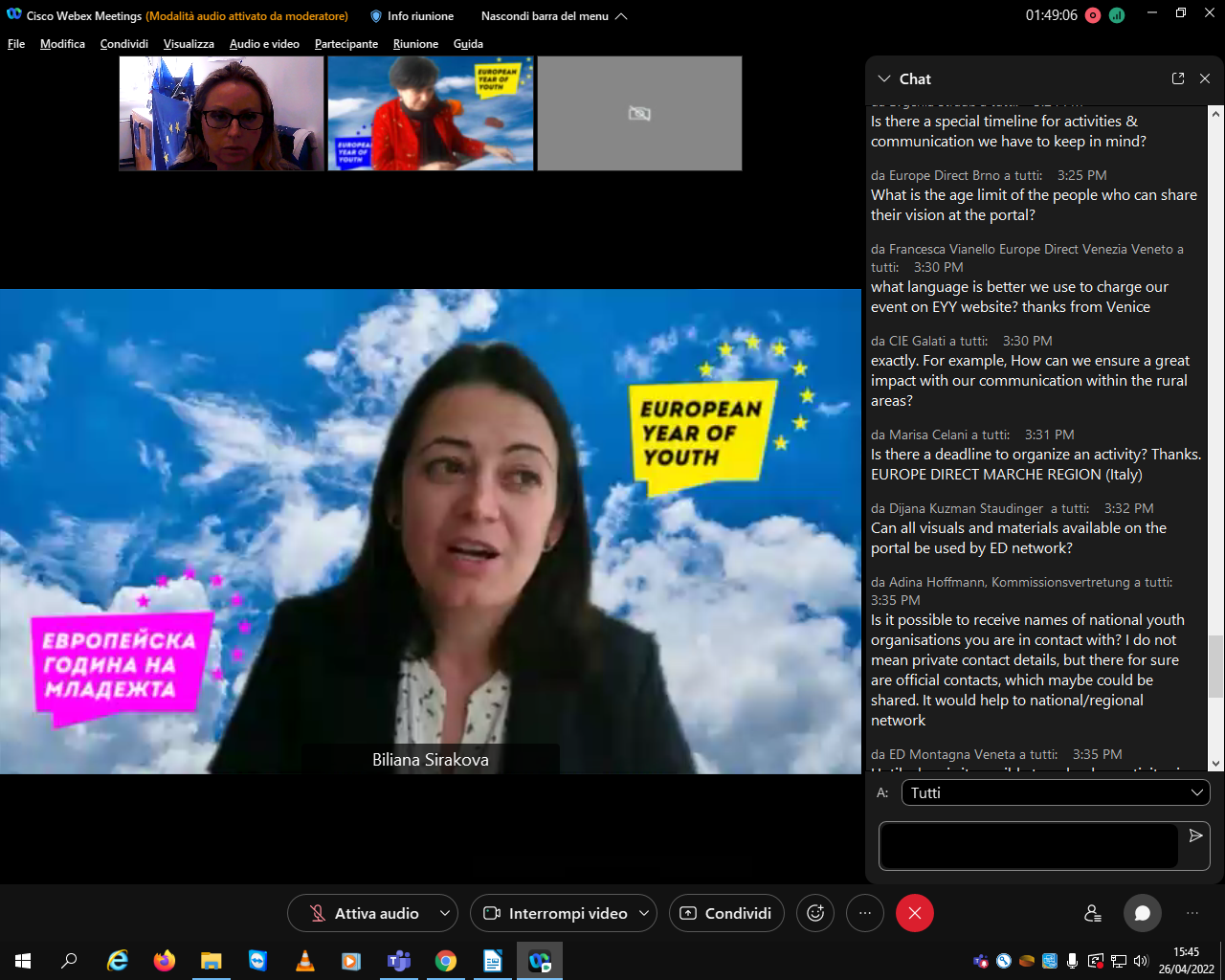Image resolution: width=1225 pixels, height=980 pixels.
Task: Open the File menu
Action: 16,44
